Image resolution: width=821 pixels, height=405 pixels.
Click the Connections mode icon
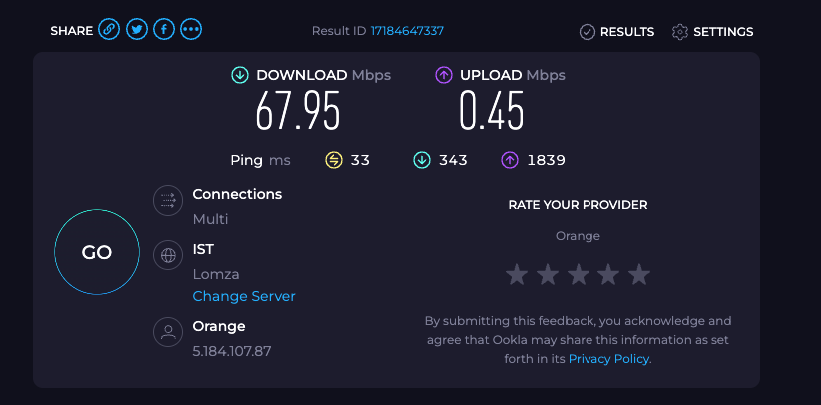(x=168, y=200)
